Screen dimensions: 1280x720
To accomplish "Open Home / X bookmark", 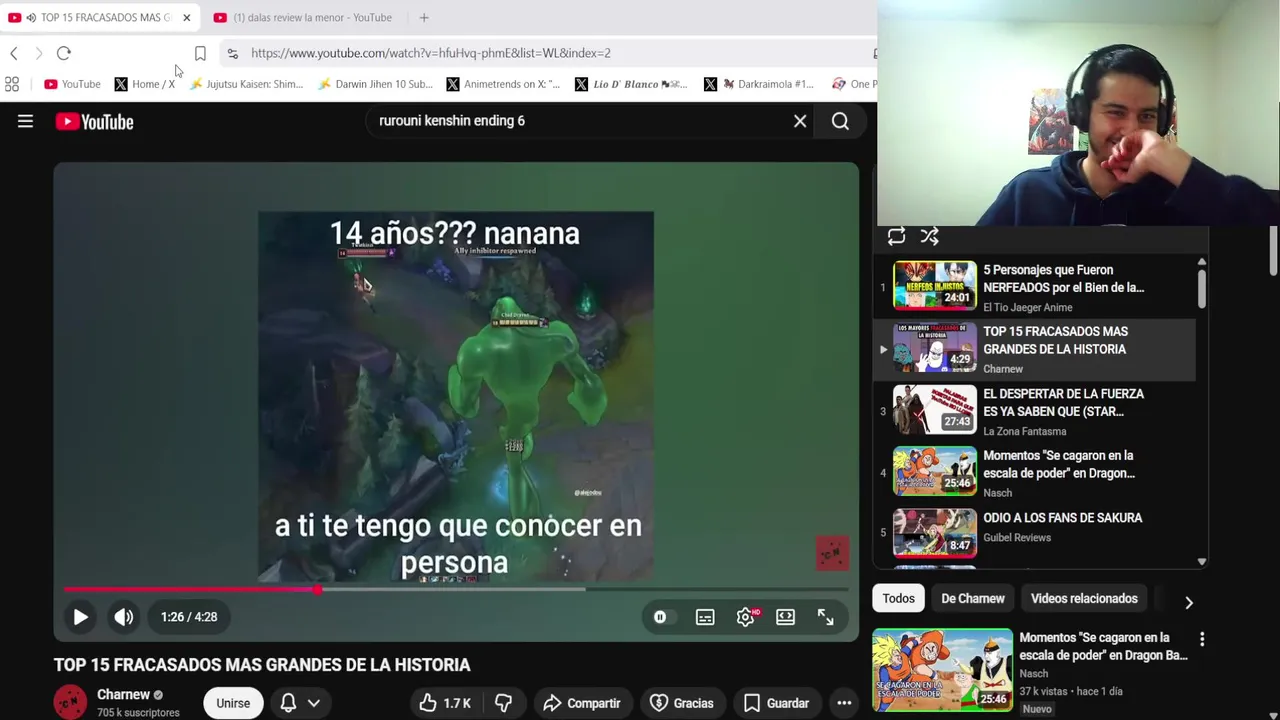I will (x=144, y=84).
